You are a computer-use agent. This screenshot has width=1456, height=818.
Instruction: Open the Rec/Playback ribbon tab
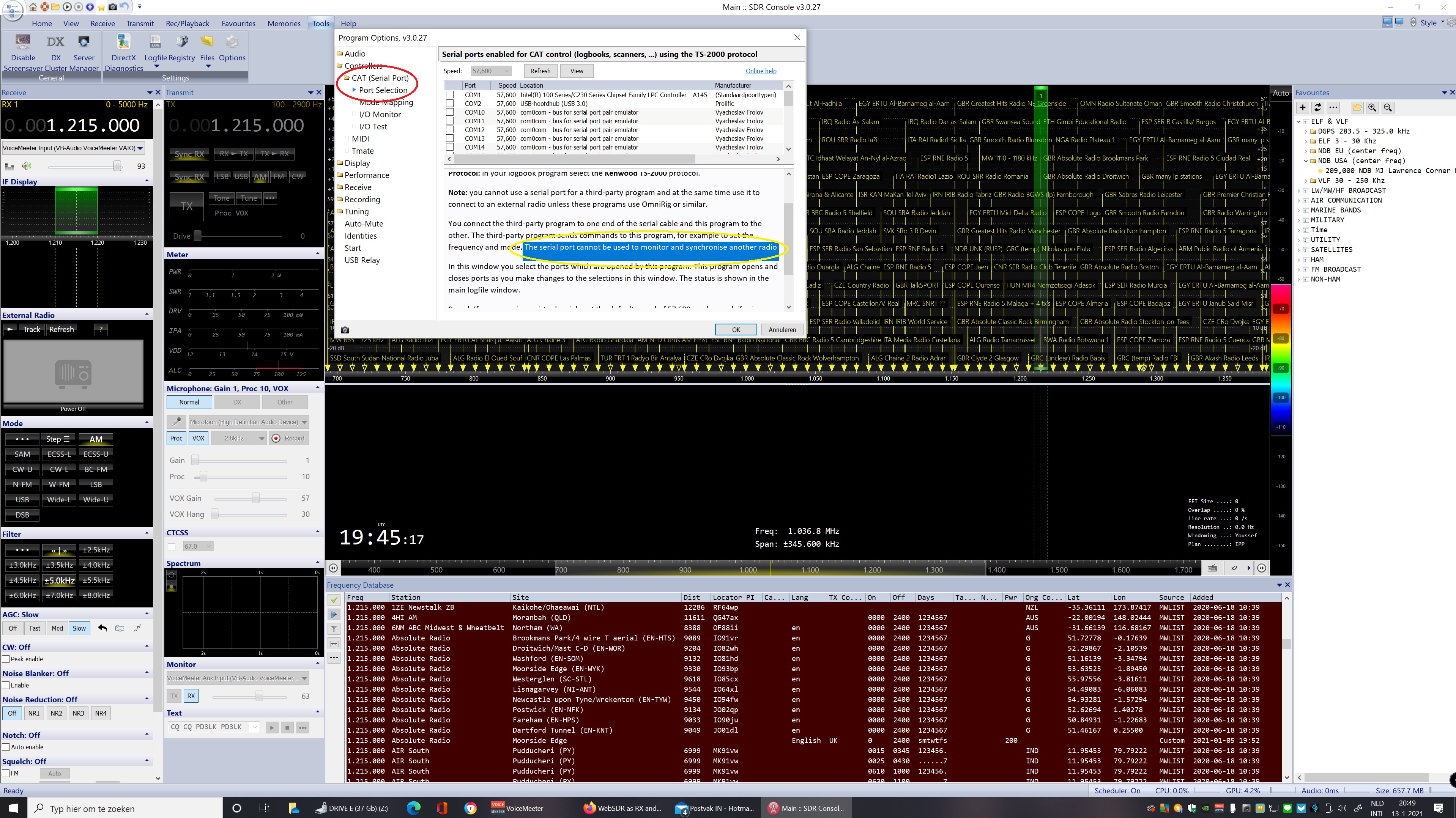coord(187,24)
